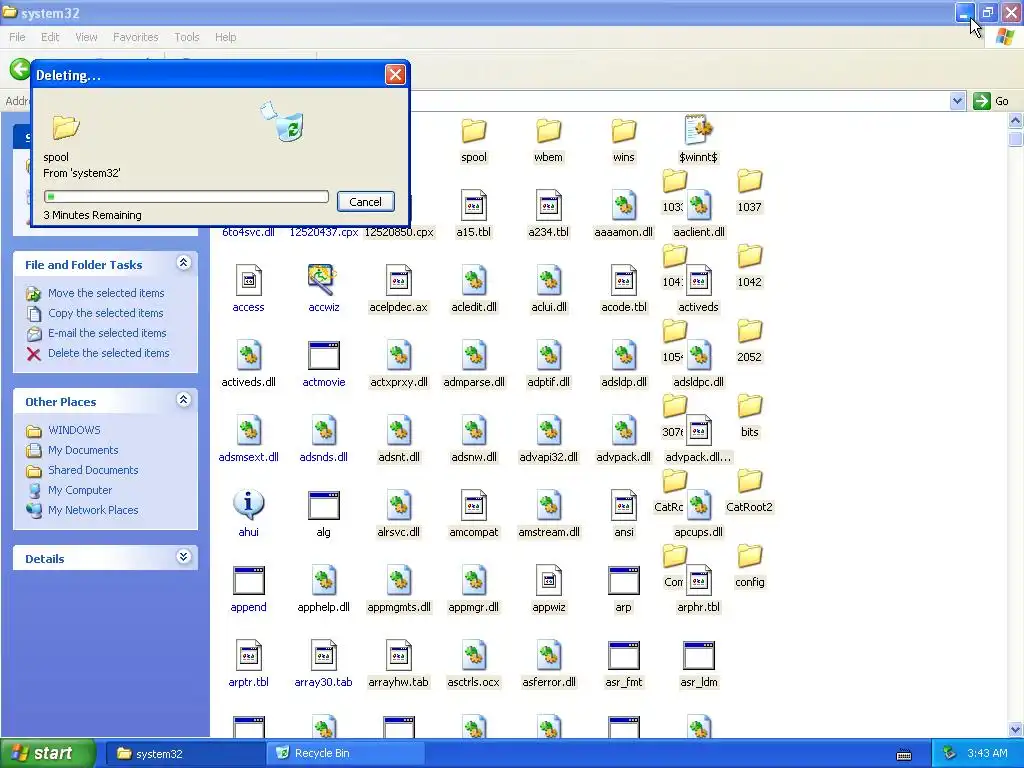
Task: Select the append application icon
Action: tap(249, 581)
